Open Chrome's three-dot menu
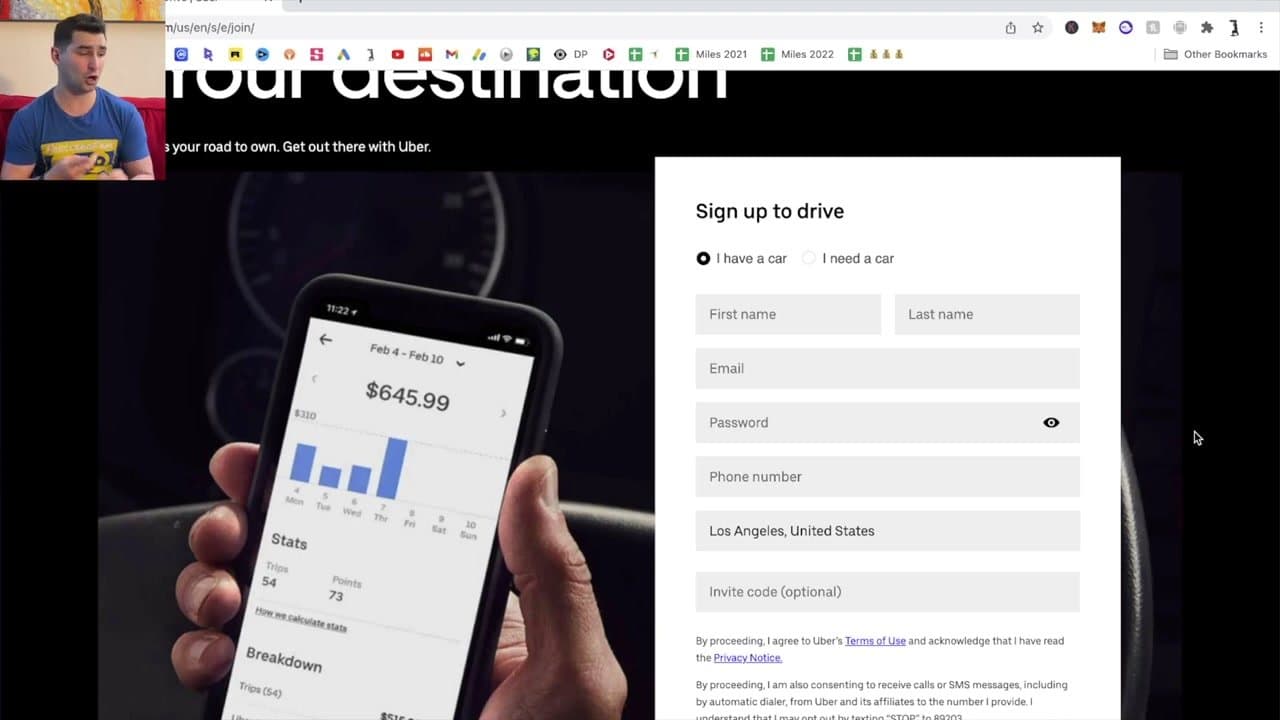The image size is (1280, 720). pos(1261,28)
